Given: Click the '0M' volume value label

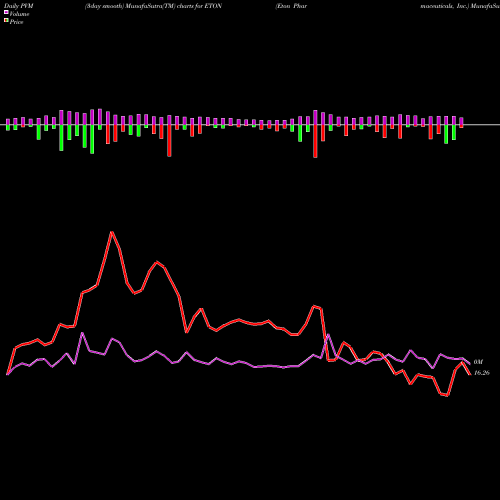Looking at the screenshot, I should (x=478, y=362).
